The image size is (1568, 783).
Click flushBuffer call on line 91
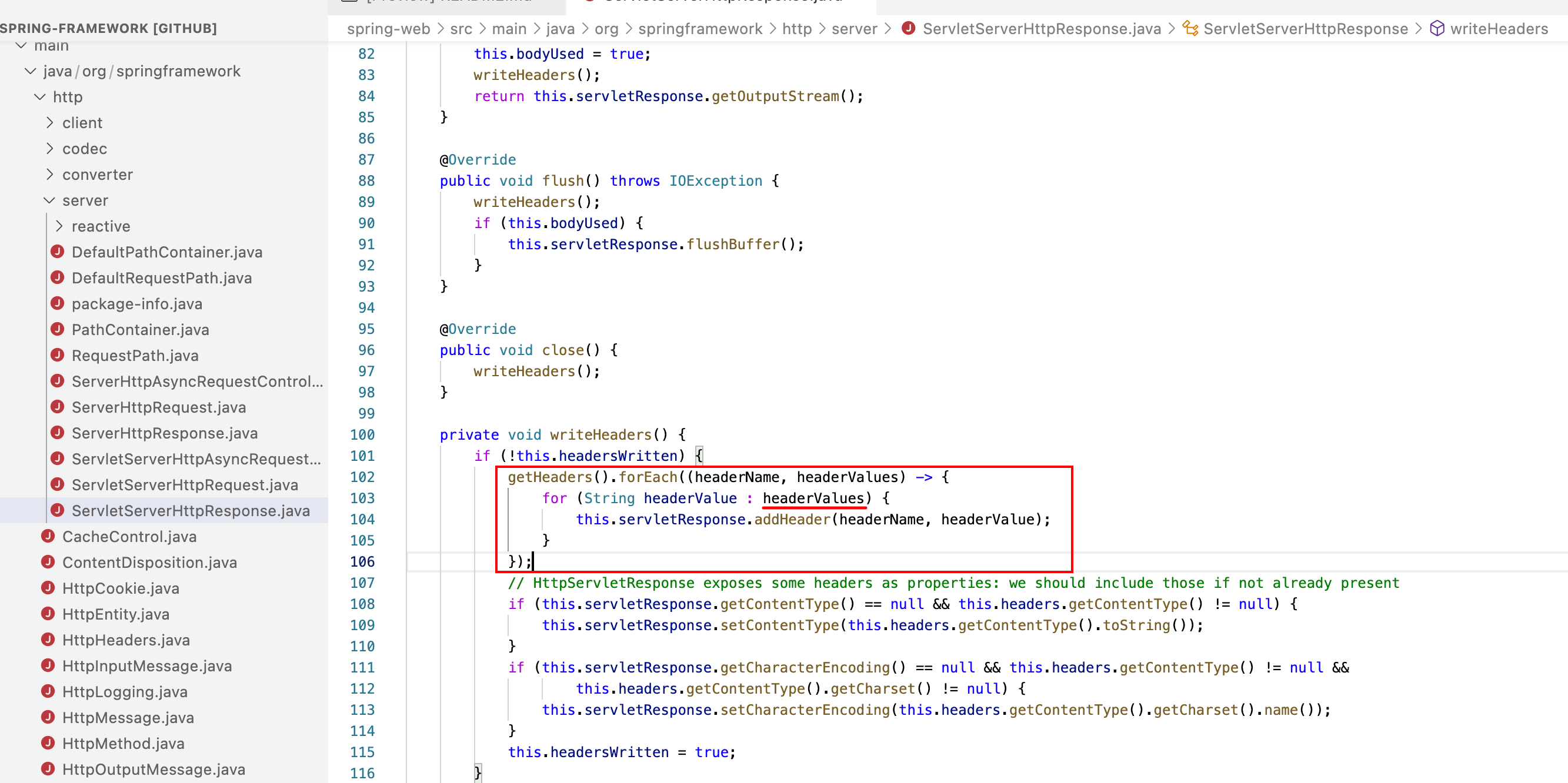point(732,245)
